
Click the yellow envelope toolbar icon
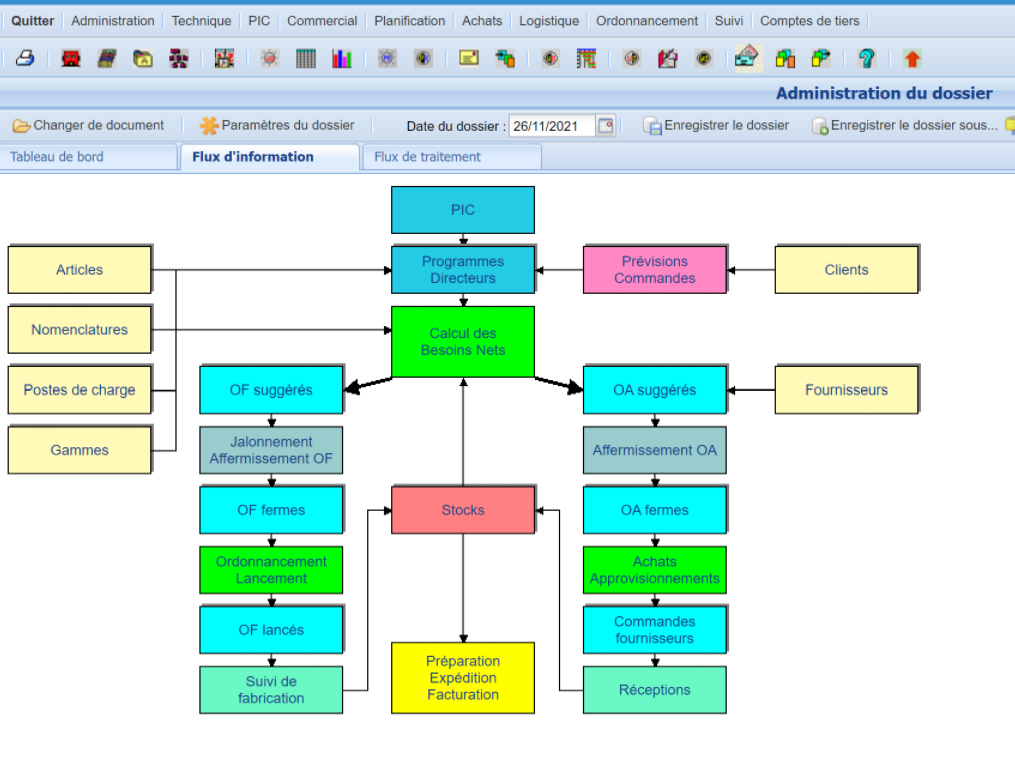pos(468,59)
